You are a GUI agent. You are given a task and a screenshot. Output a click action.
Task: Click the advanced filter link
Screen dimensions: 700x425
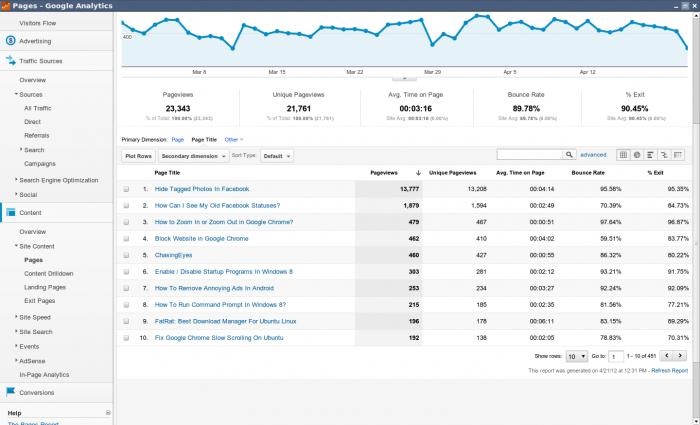coord(593,155)
